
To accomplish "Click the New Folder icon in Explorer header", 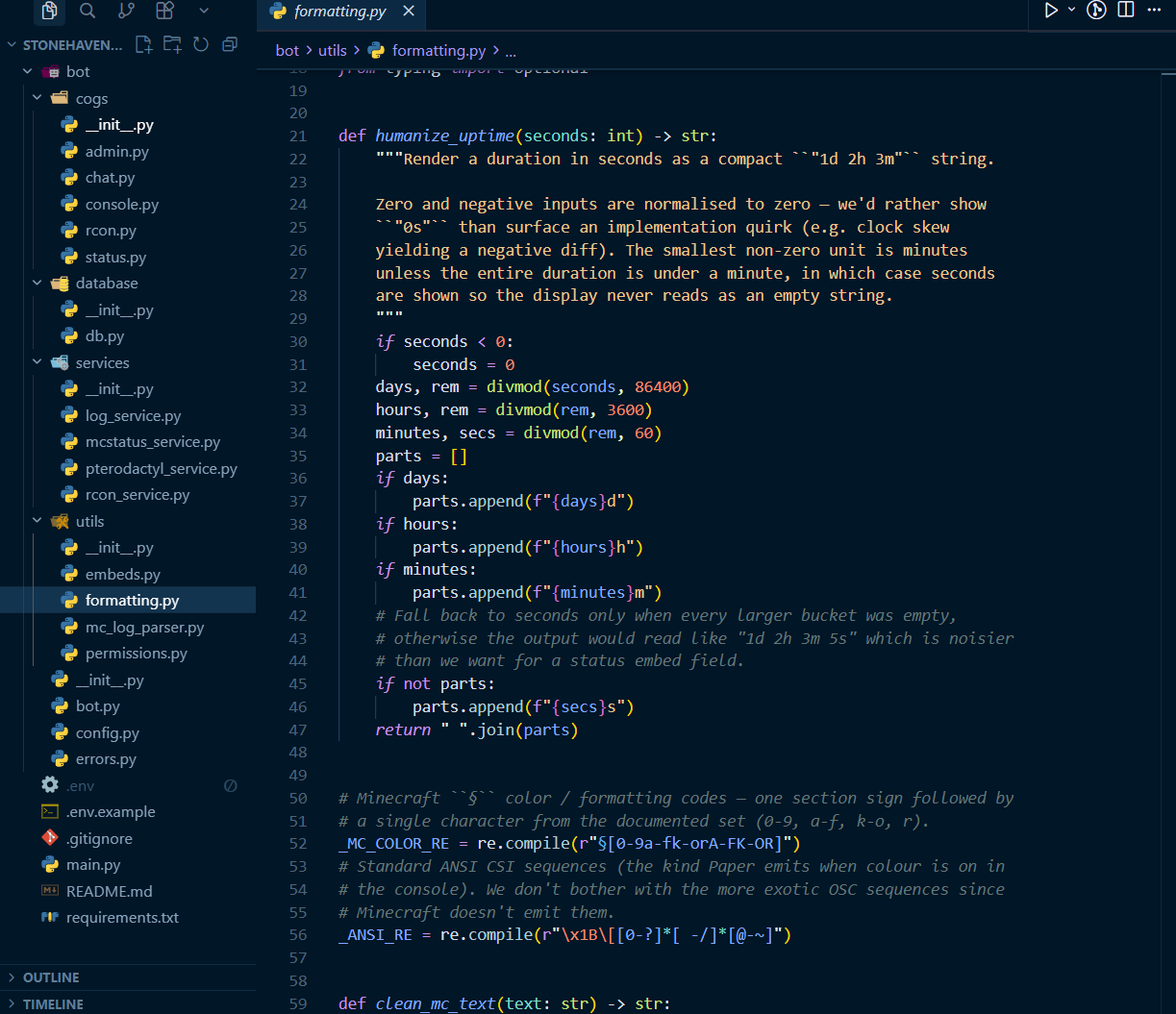I will coord(172,44).
